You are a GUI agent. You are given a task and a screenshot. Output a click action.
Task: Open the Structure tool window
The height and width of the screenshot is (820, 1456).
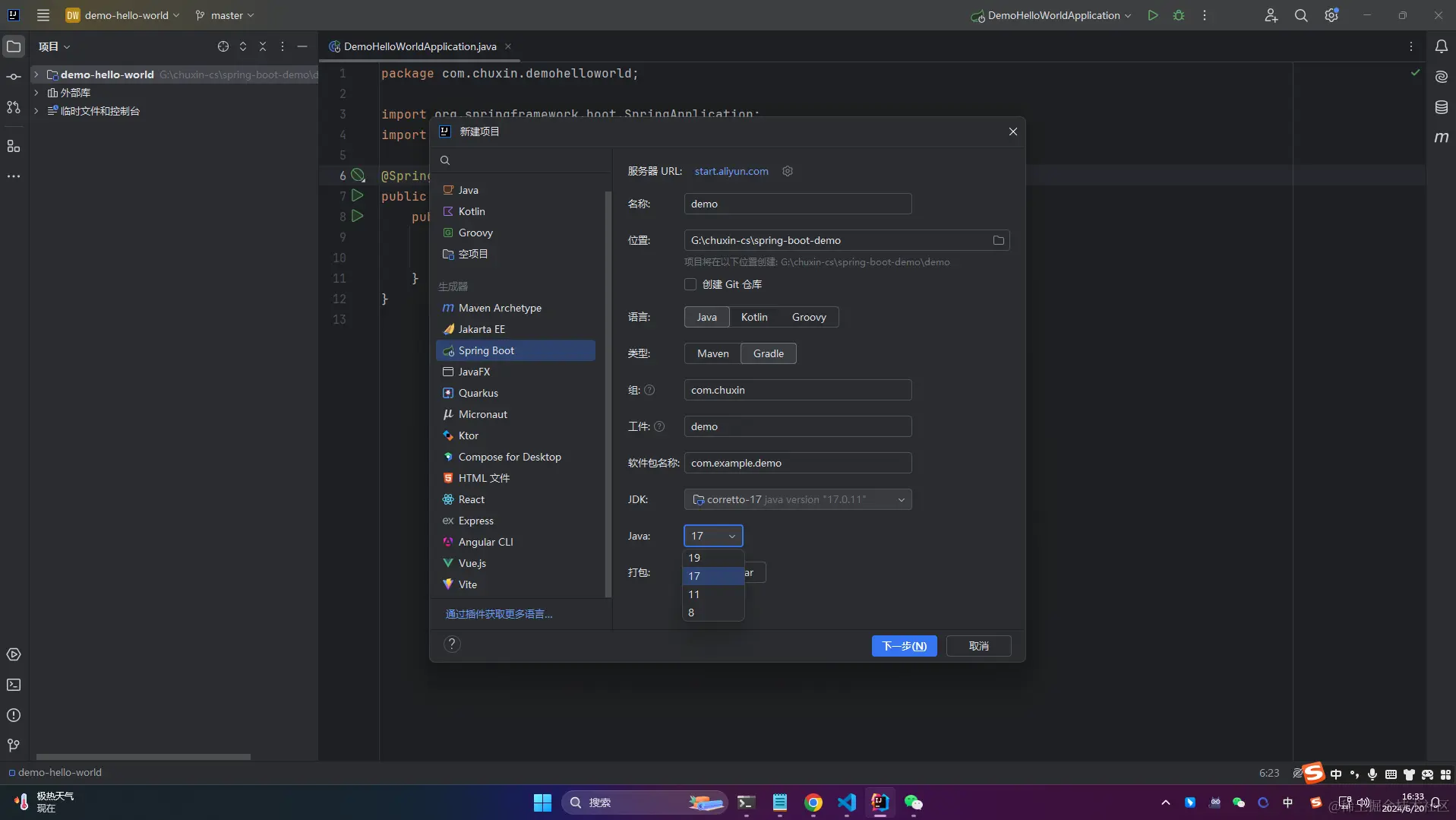click(14, 146)
